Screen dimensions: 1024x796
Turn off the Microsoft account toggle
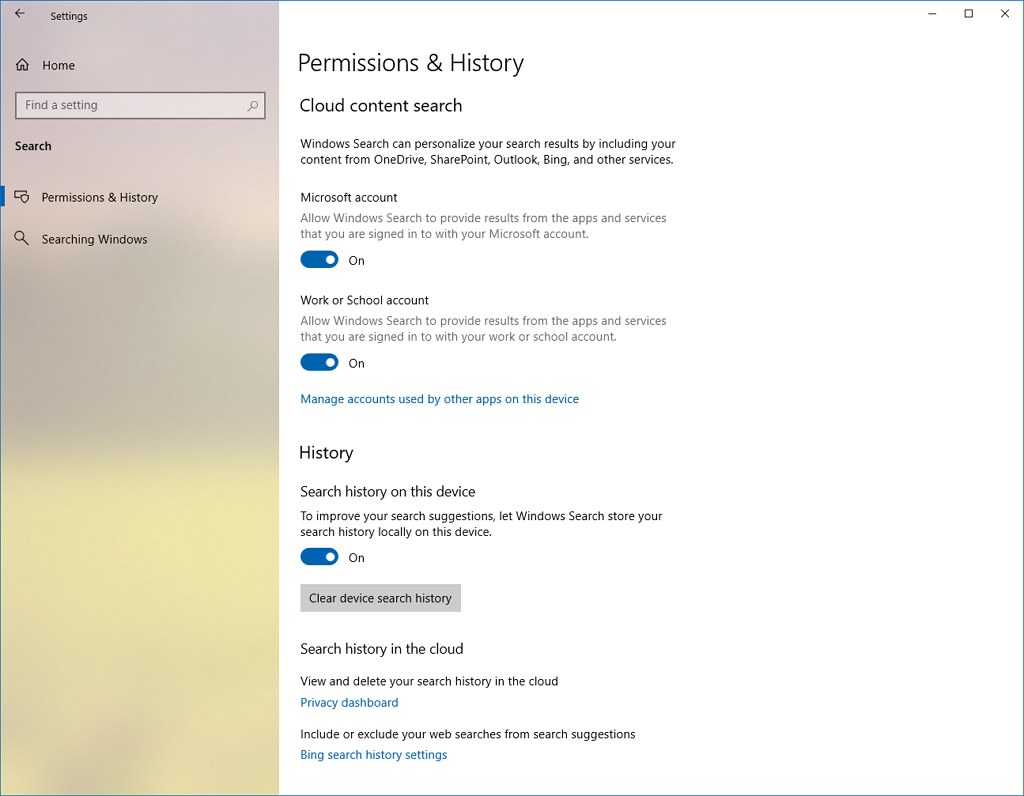point(319,259)
